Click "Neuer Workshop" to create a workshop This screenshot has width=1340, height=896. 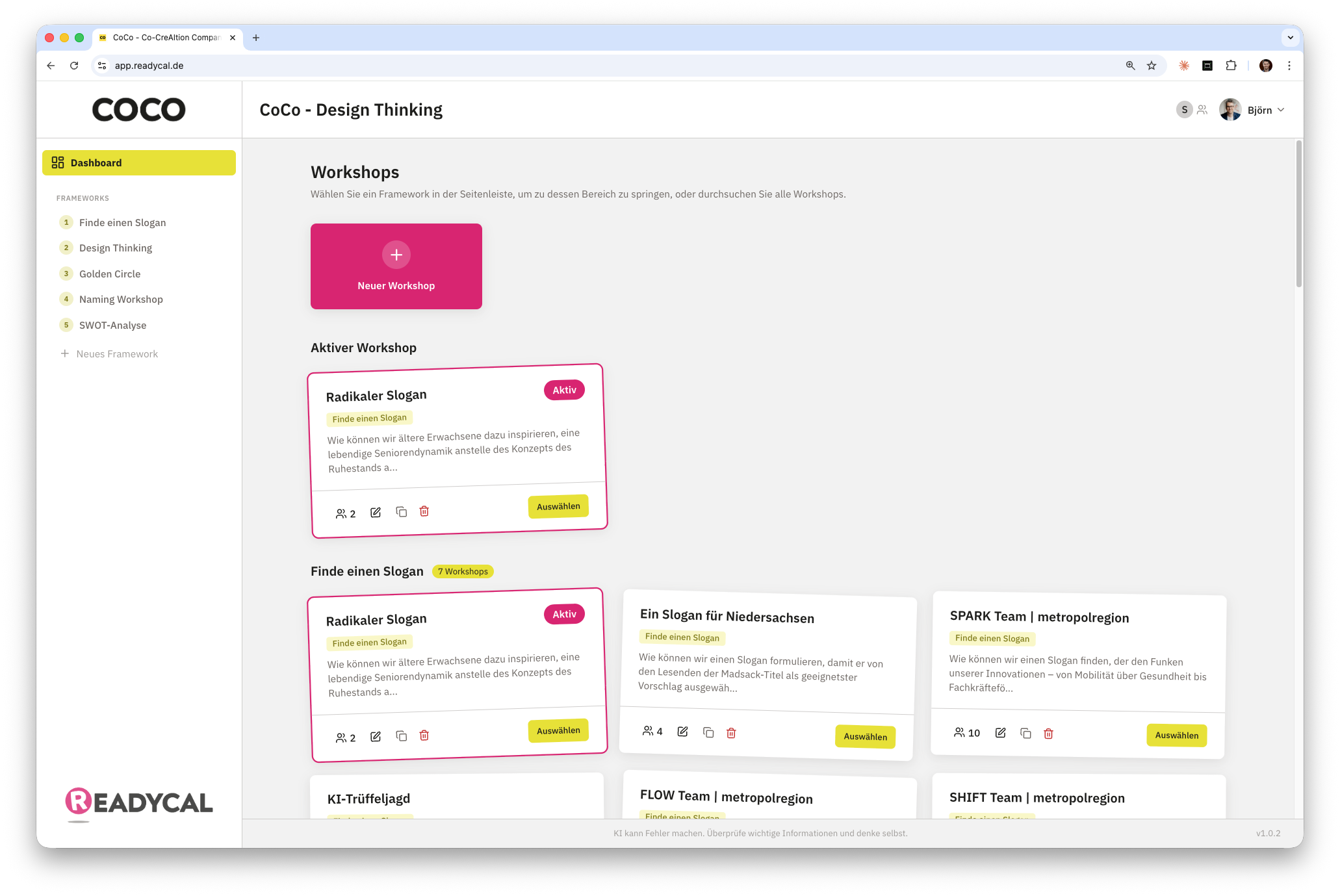pyautogui.click(x=396, y=266)
